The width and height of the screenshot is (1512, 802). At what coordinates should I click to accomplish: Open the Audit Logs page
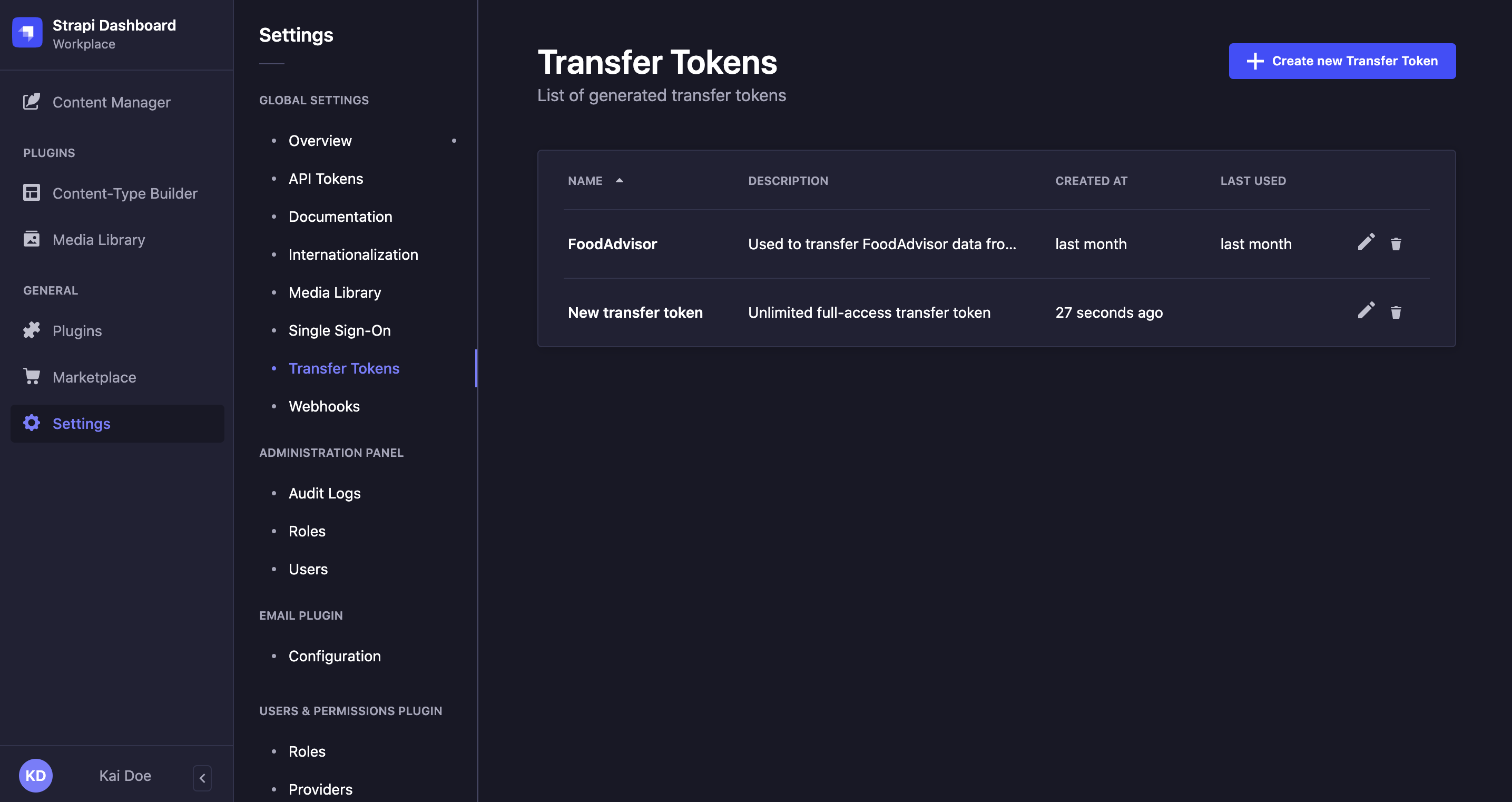click(324, 493)
